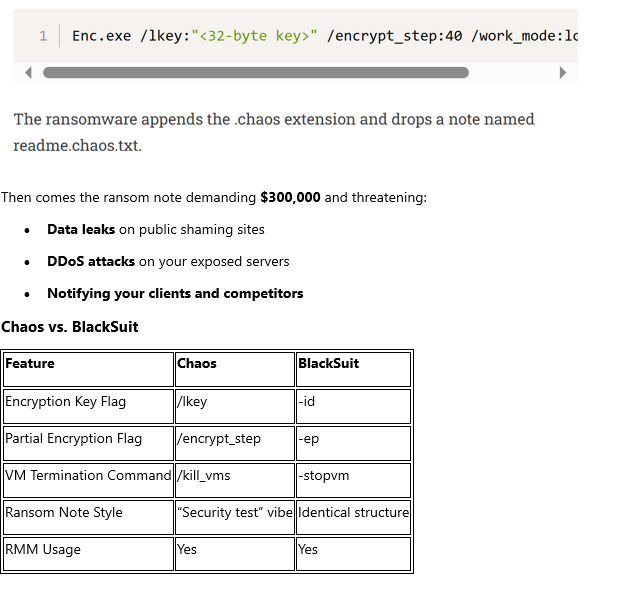The width and height of the screenshot is (624, 592).
Task: Click "Notifying your clients and competitors" bullet
Action: pyautogui.click(x=175, y=294)
